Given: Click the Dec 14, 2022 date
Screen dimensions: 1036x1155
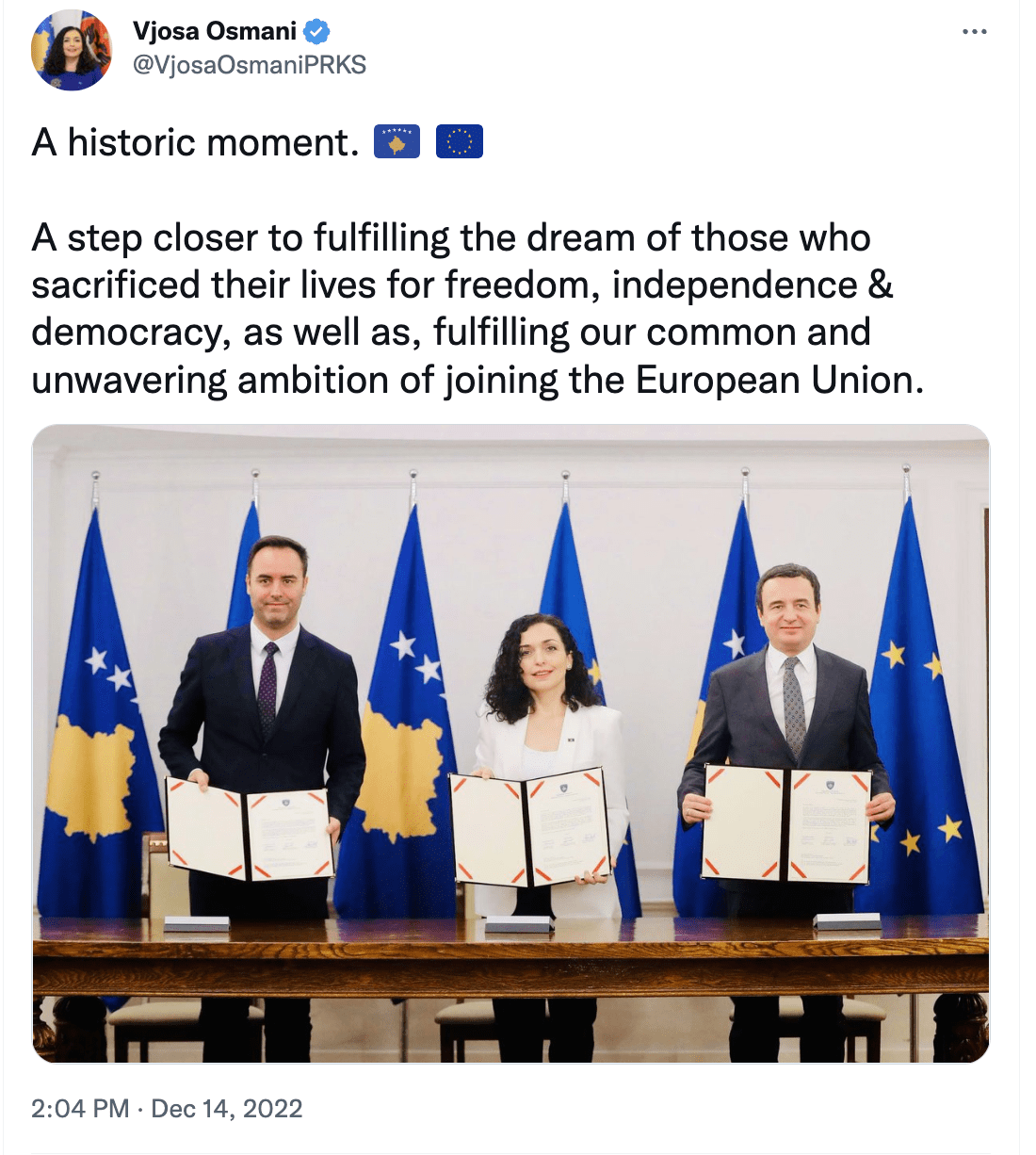Looking at the screenshot, I should (x=227, y=1108).
